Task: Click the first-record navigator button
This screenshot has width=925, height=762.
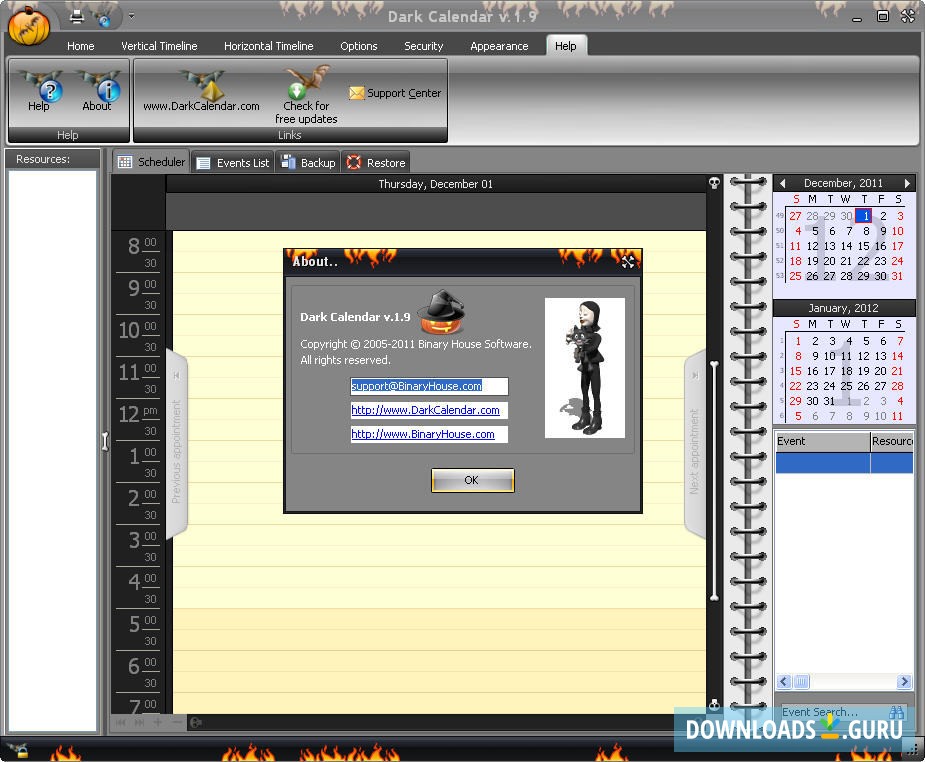Action: [120, 722]
